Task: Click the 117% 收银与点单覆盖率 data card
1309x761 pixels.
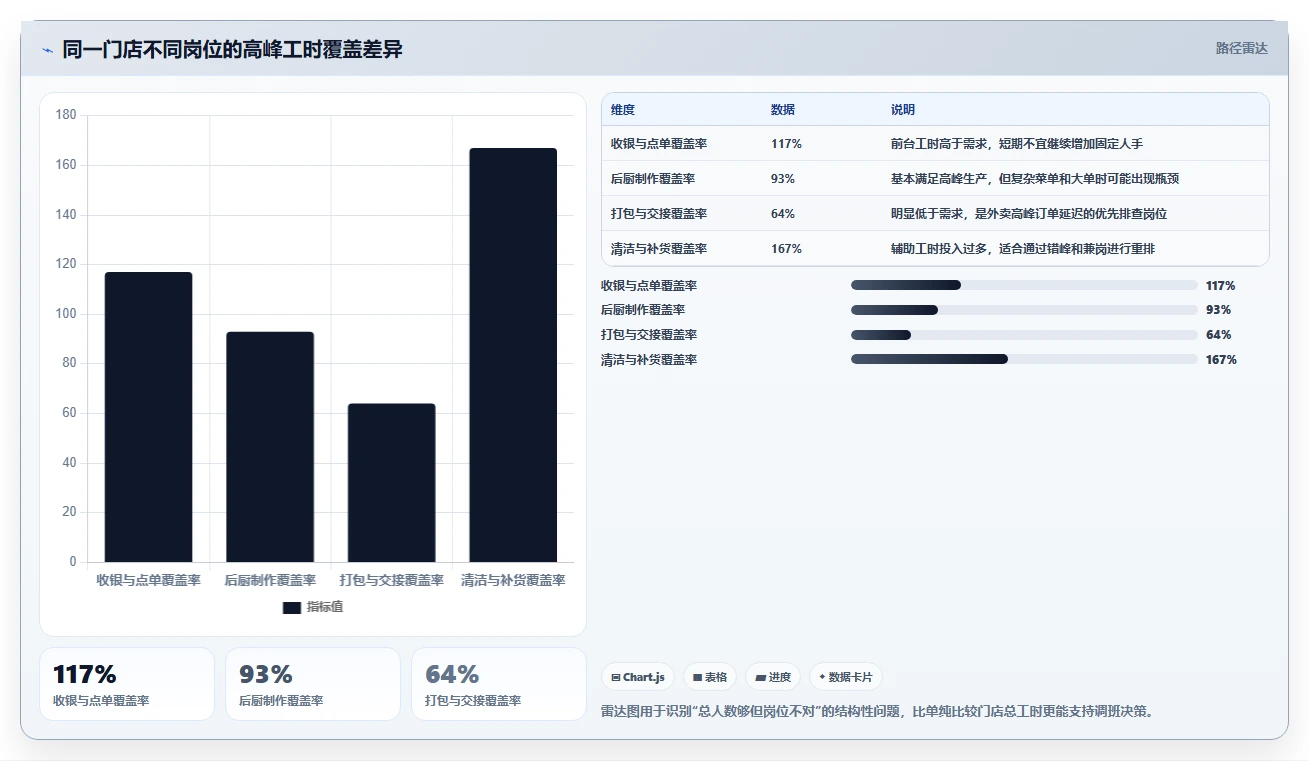Action: (x=127, y=684)
